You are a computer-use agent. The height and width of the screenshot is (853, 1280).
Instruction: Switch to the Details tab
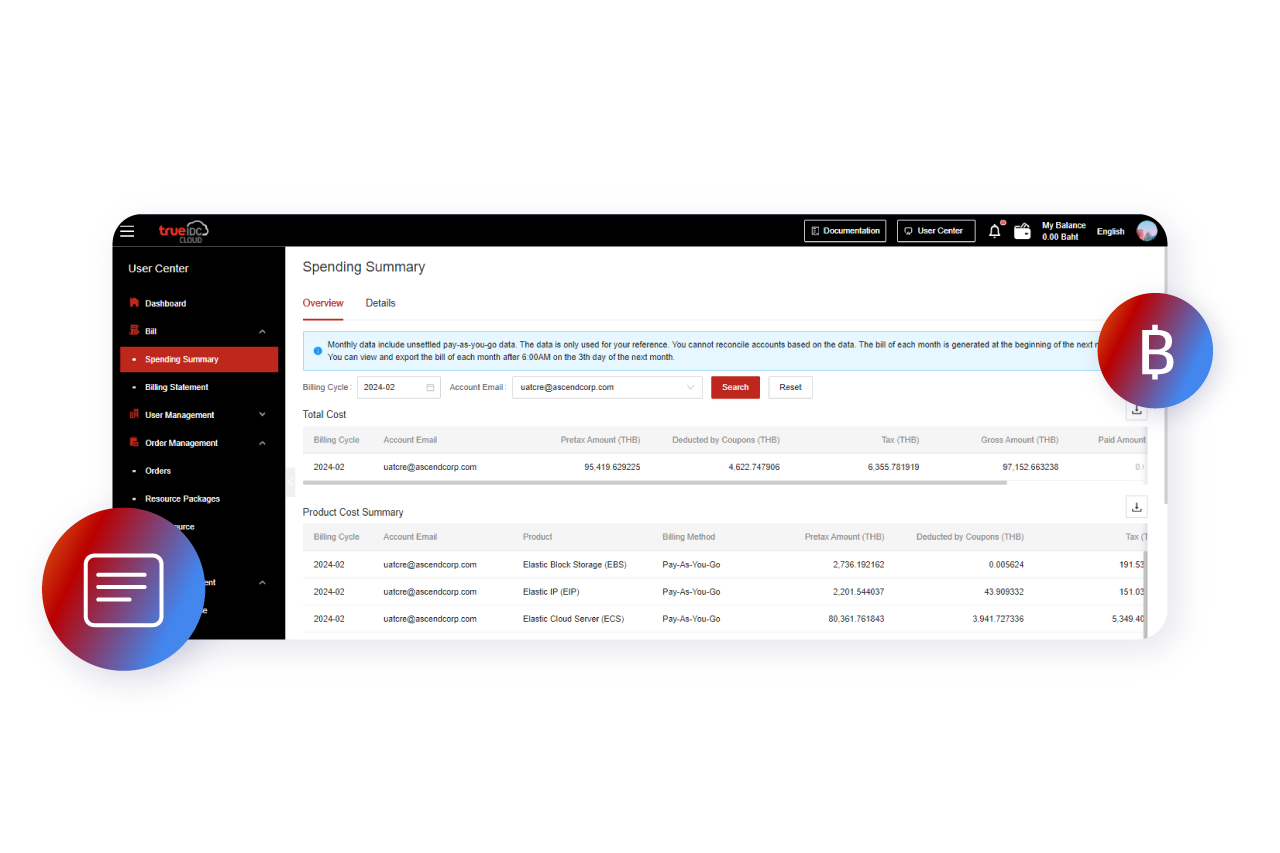pyautogui.click(x=380, y=302)
